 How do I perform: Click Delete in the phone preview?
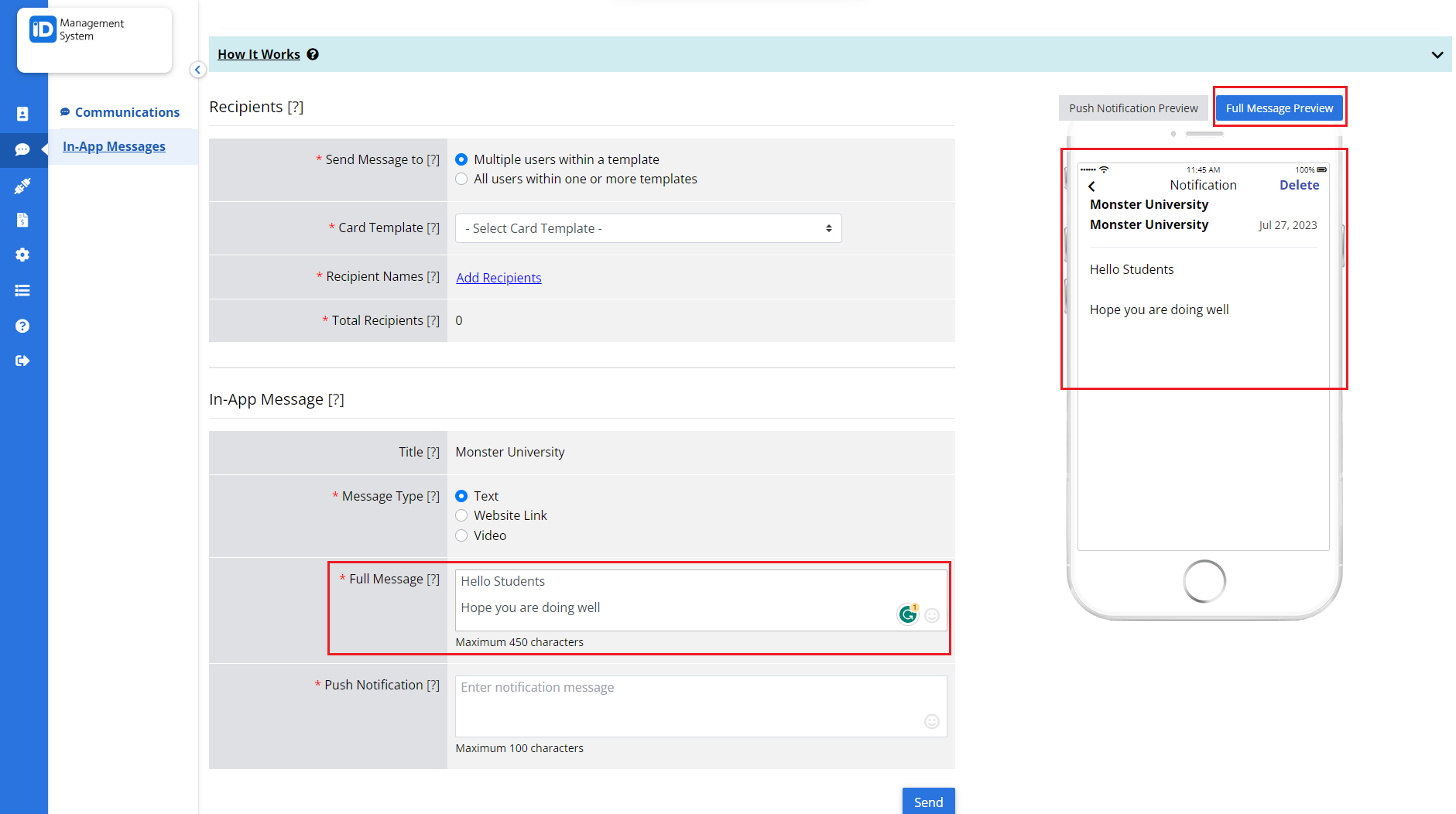pos(1299,185)
